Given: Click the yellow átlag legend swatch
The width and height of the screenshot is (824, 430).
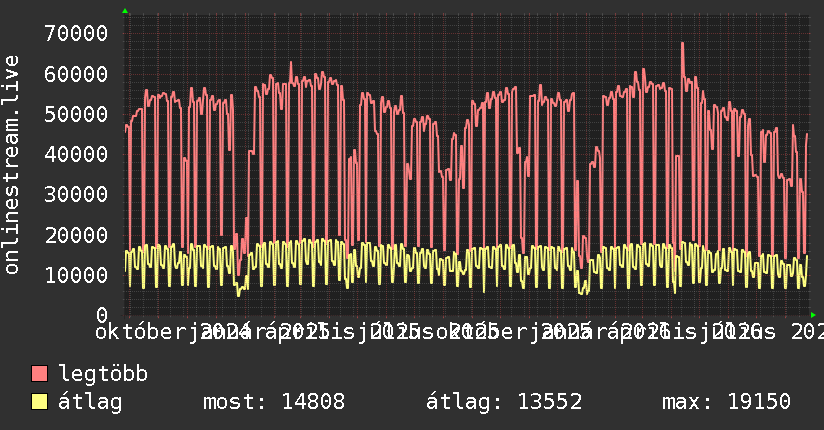Looking at the screenshot, I should pos(39,401).
